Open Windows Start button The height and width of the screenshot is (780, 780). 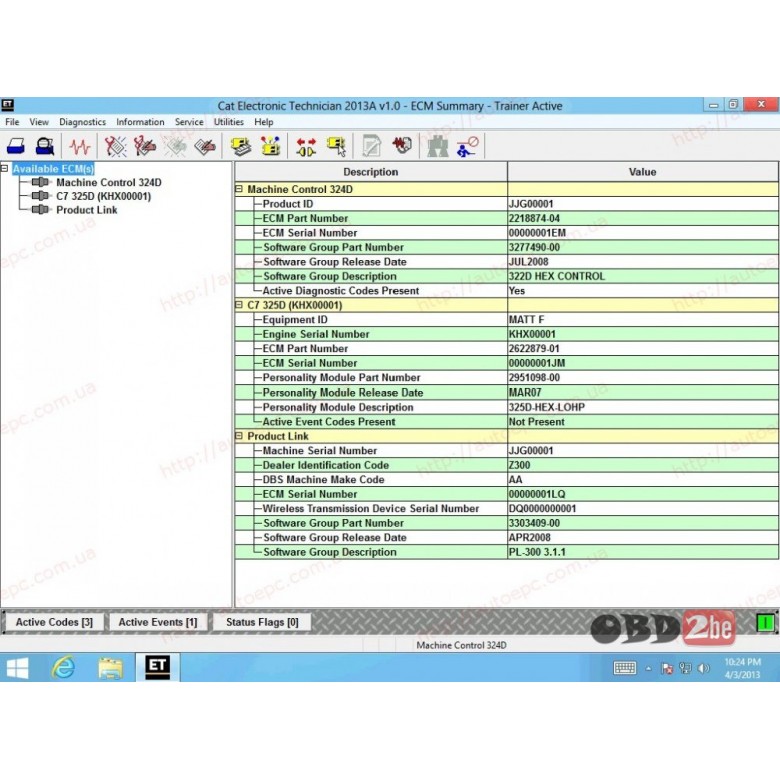pyautogui.click(x=17, y=668)
